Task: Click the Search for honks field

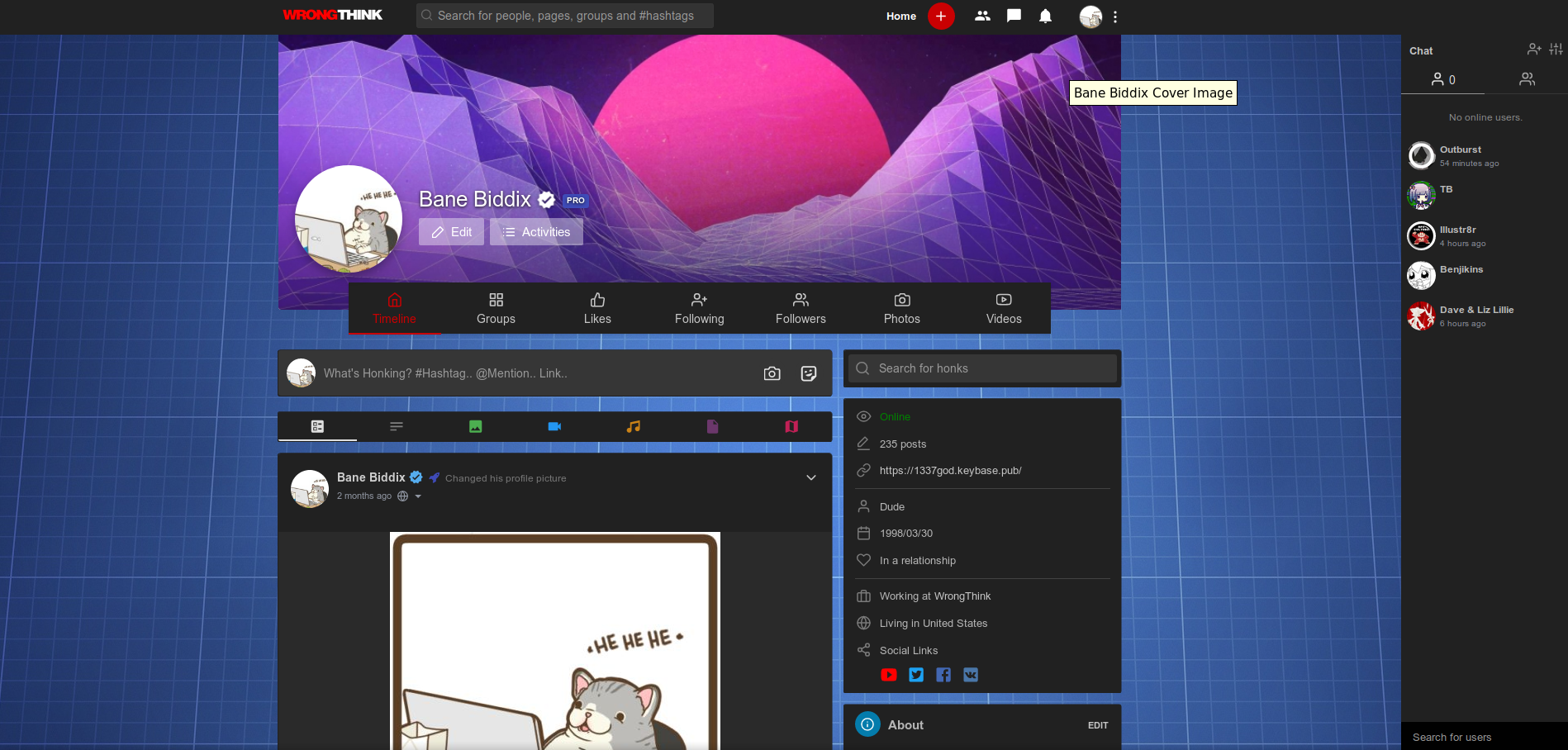Action: pos(982,368)
